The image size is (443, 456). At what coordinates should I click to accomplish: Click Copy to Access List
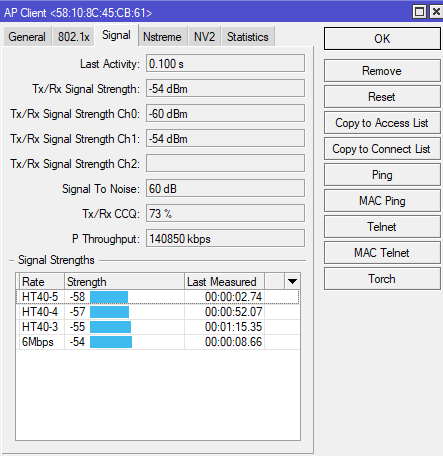click(x=382, y=123)
